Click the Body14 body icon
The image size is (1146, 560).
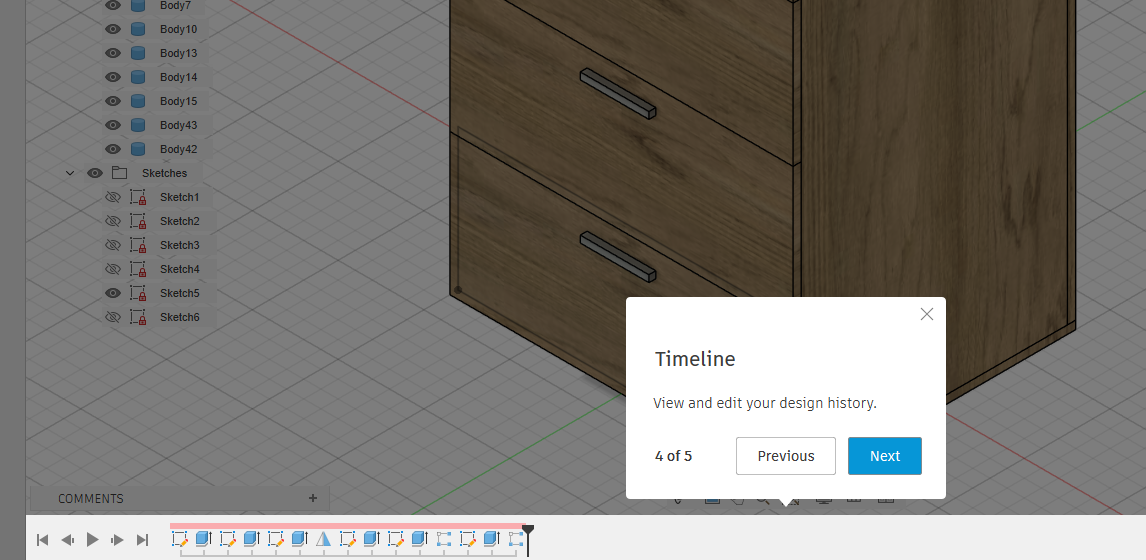[x=138, y=77]
